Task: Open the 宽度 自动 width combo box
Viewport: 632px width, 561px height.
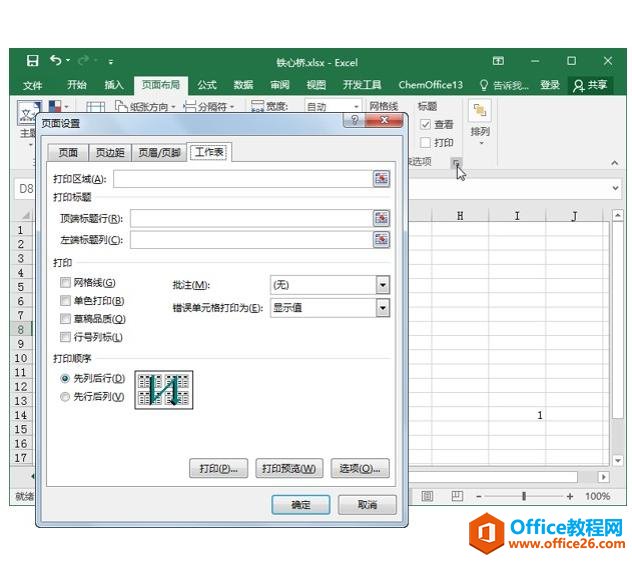Action: 332,106
